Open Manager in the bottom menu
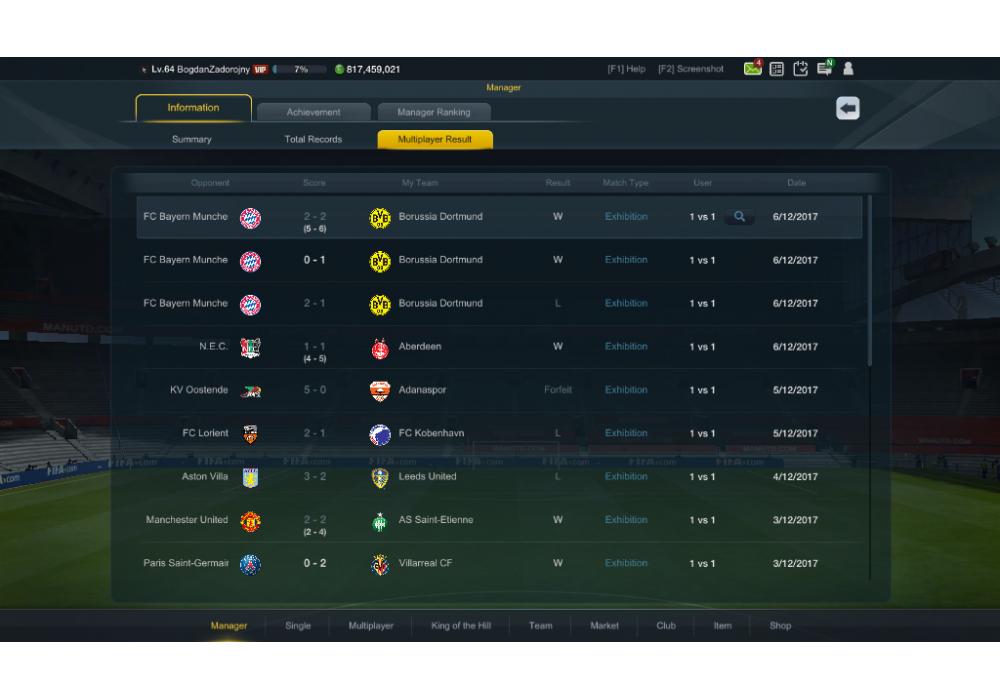1000x700 pixels. click(x=229, y=625)
